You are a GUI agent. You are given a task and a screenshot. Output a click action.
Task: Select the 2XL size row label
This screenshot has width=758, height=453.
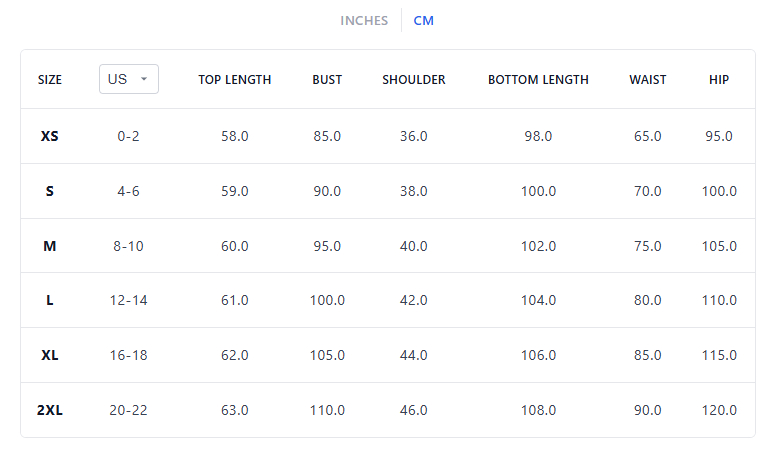click(50, 410)
